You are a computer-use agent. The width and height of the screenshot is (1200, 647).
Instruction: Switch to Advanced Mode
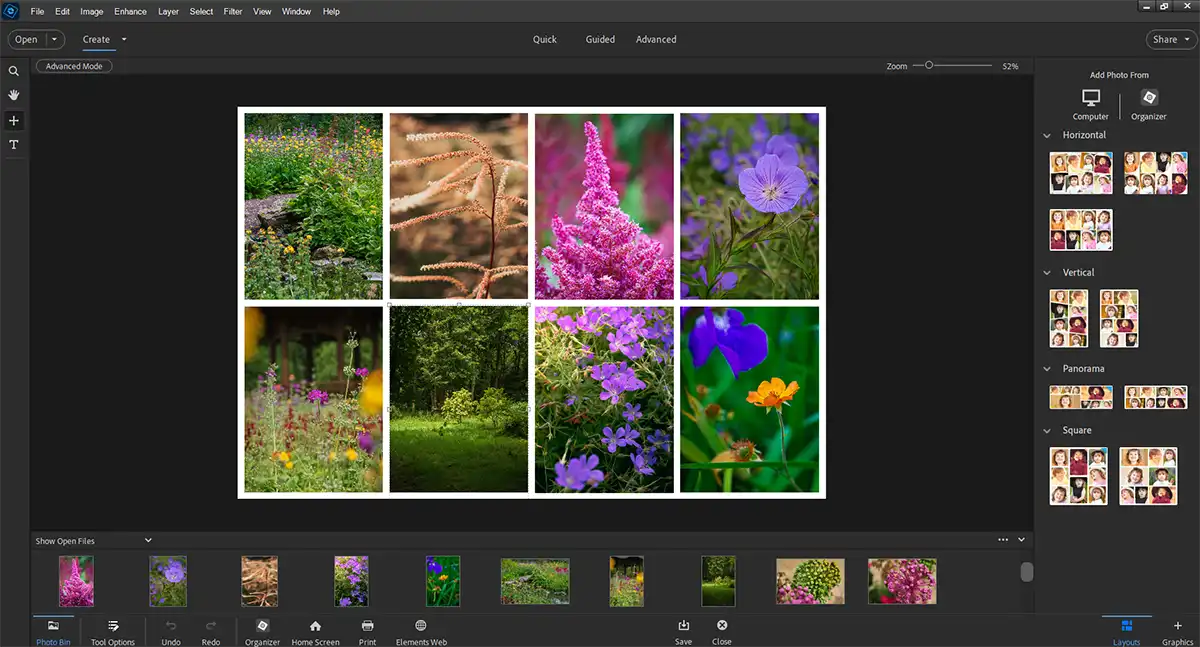point(73,65)
